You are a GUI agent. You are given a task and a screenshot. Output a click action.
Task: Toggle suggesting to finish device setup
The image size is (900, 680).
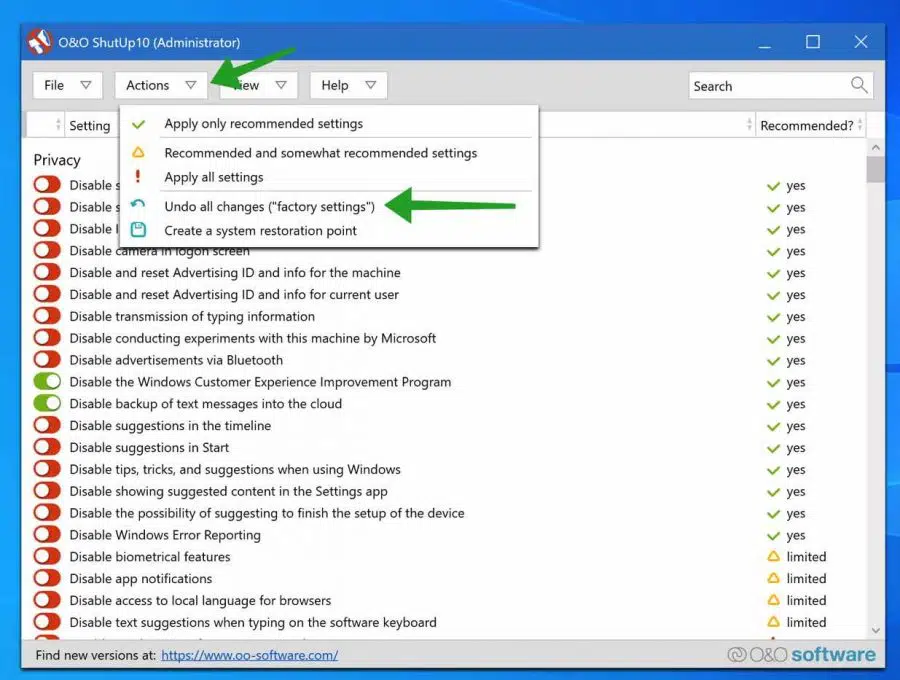pyautogui.click(x=47, y=512)
